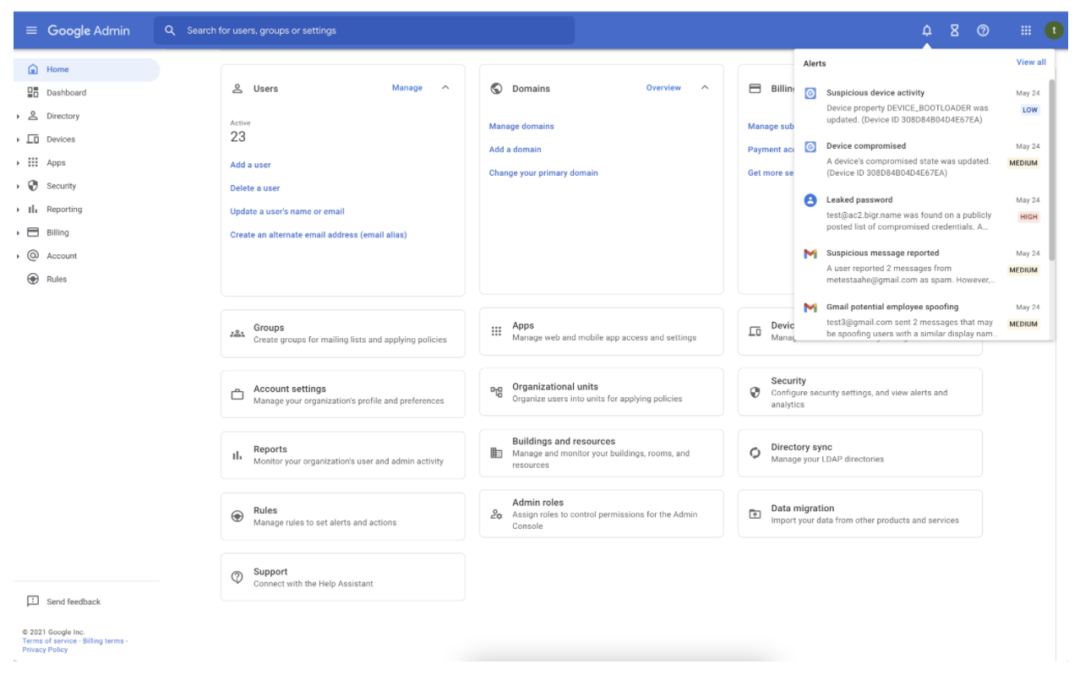1080x675 pixels.
Task: Click the Account settings briefcase icon
Action: [237, 395]
